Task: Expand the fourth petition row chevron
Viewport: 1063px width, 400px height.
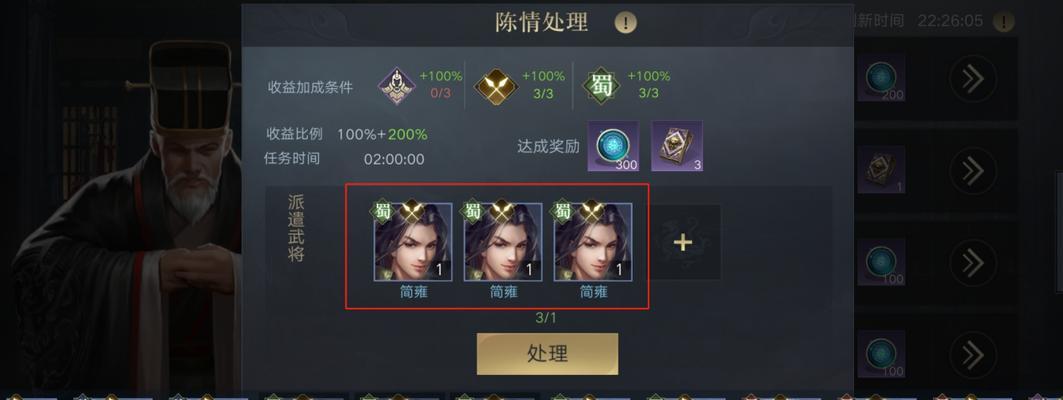Action: pyautogui.click(x=973, y=354)
